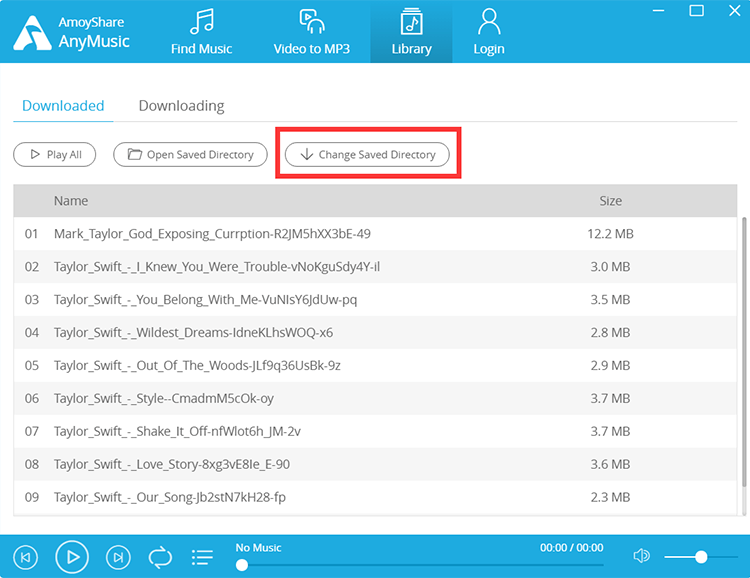Open the Login page
Viewport: 750px width, 578px height.
(489, 32)
